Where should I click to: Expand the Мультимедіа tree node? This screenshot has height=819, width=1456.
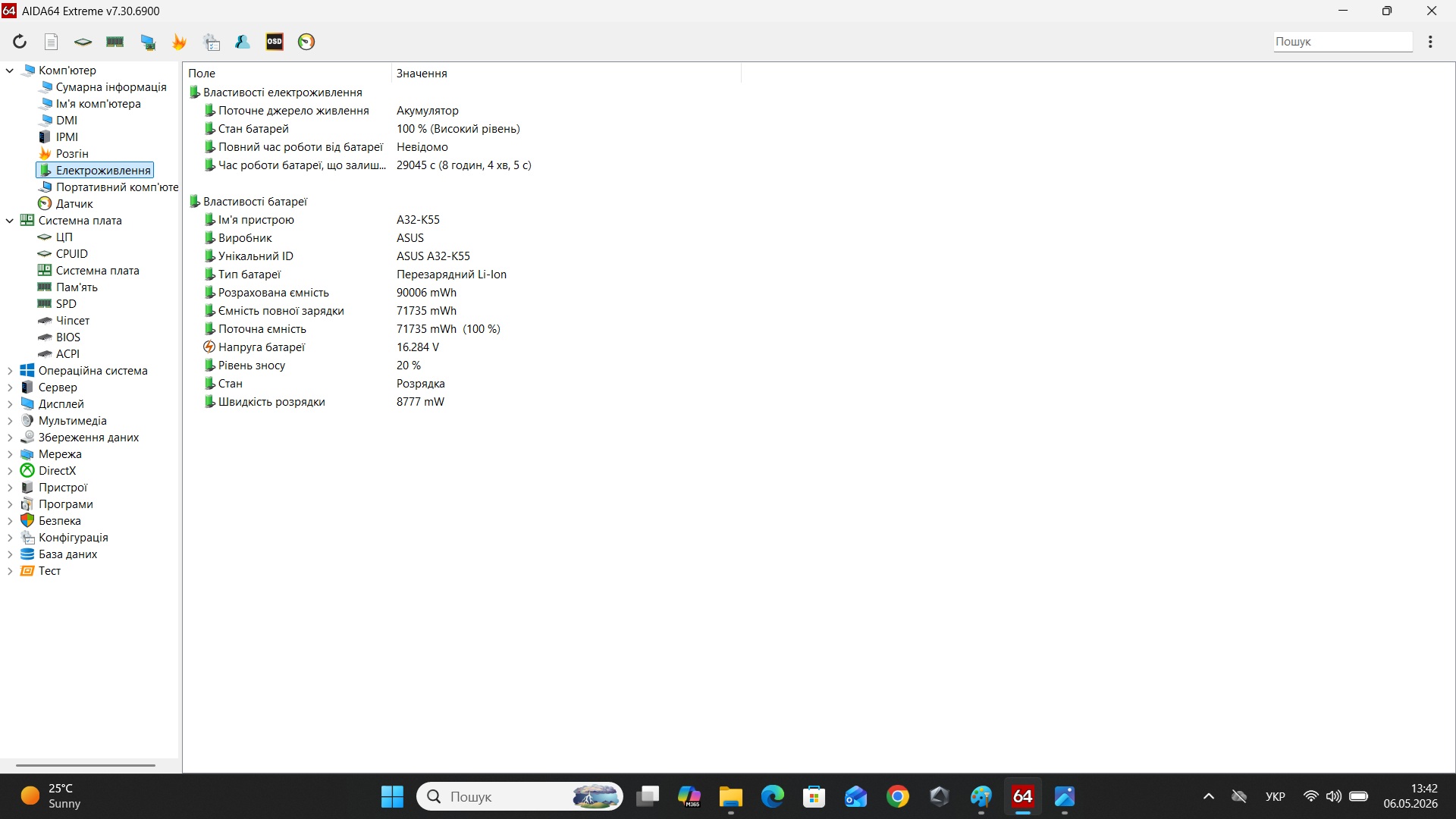10,421
